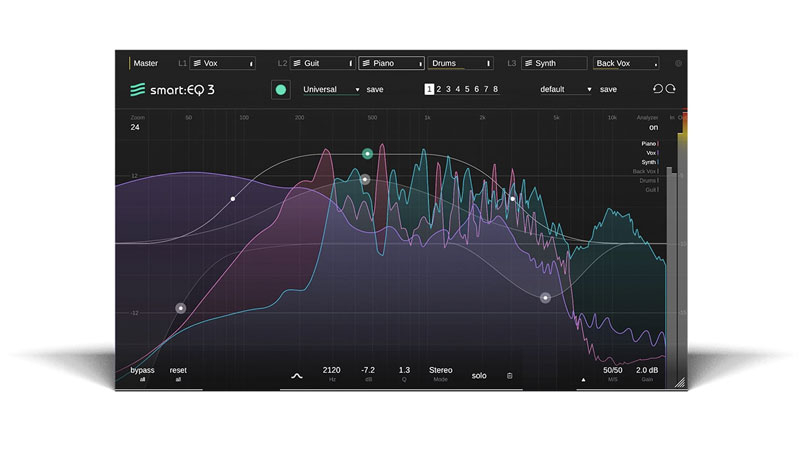Image resolution: width=800 pixels, height=450 pixels.
Task: Delete the selected band with the trash icon
Action: 509,376
